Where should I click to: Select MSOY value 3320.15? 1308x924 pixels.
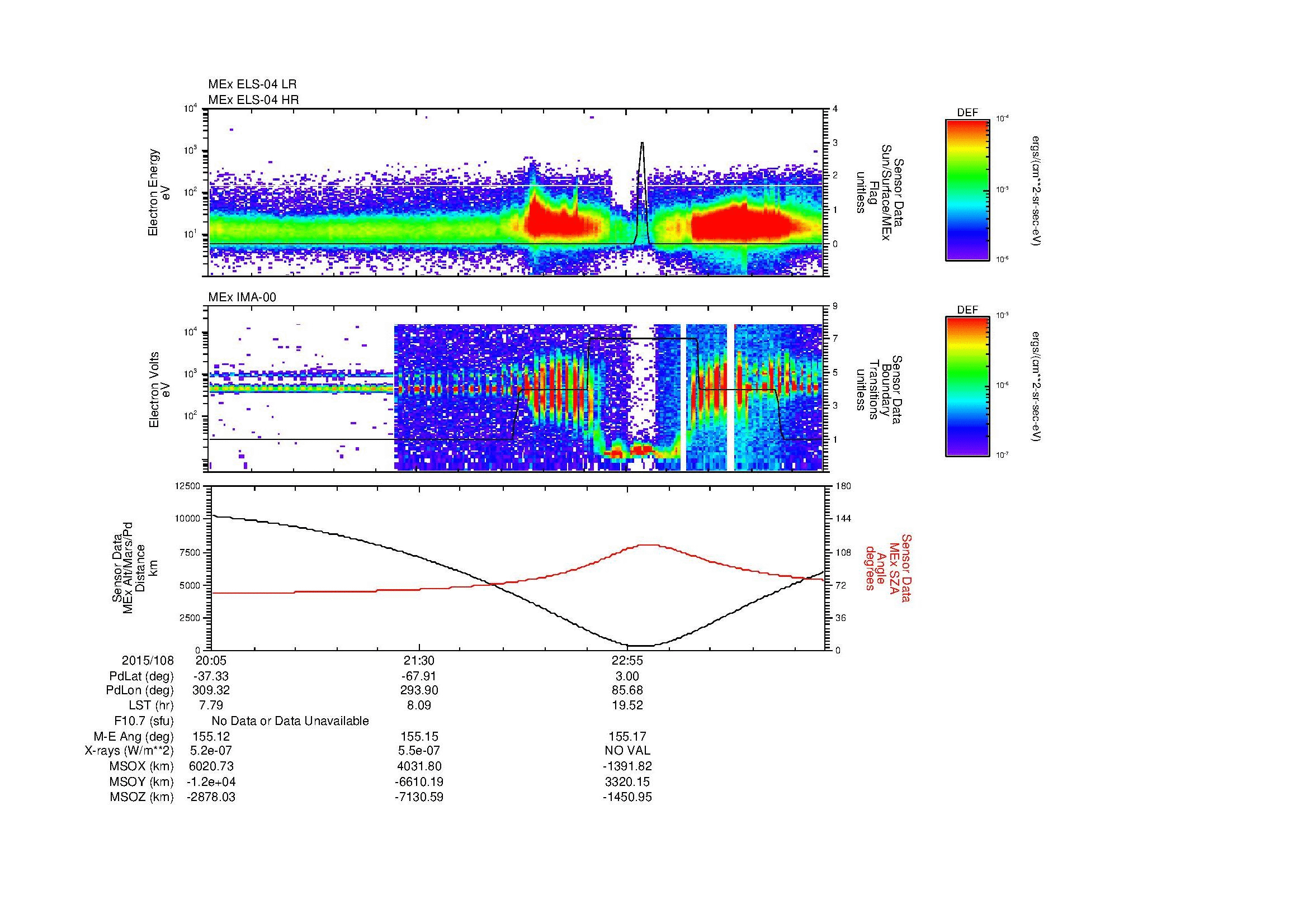627,781
